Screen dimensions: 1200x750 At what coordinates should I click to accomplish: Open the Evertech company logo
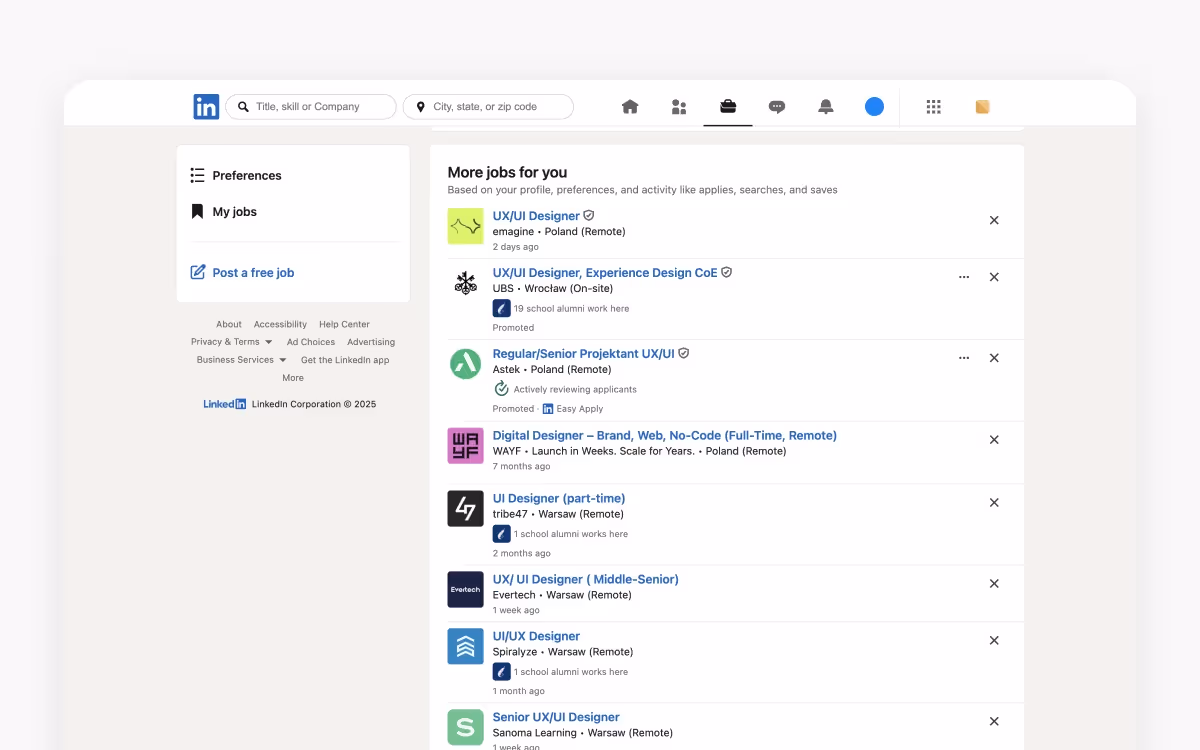[465, 589]
